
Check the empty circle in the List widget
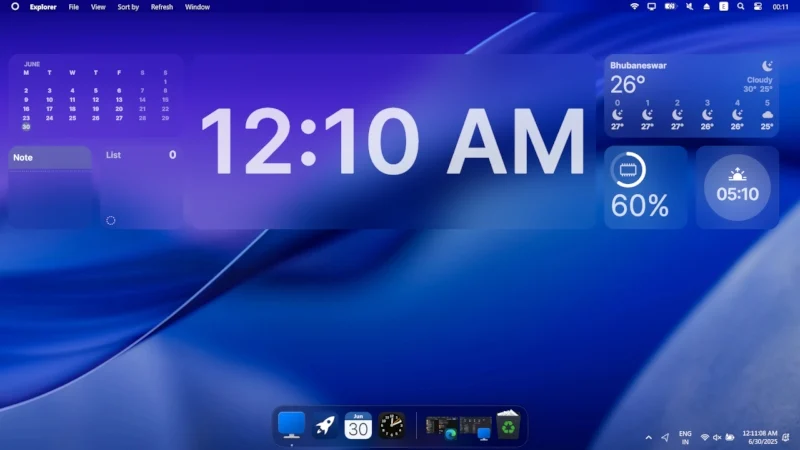111,220
